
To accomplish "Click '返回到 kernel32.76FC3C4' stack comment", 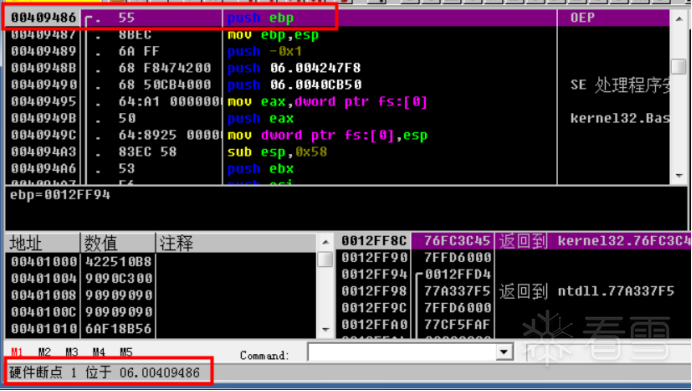I will coord(594,241).
